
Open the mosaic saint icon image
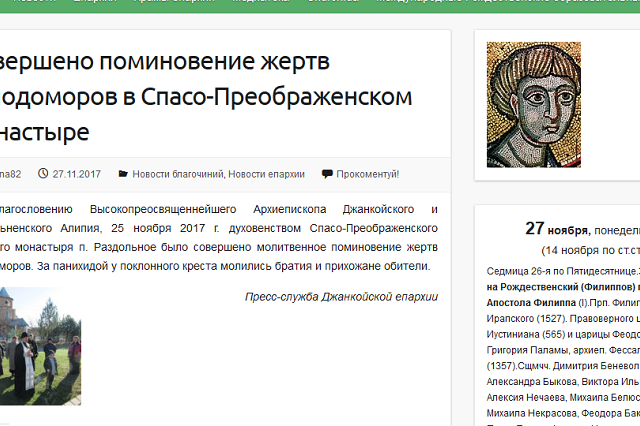pyautogui.click(x=533, y=104)
